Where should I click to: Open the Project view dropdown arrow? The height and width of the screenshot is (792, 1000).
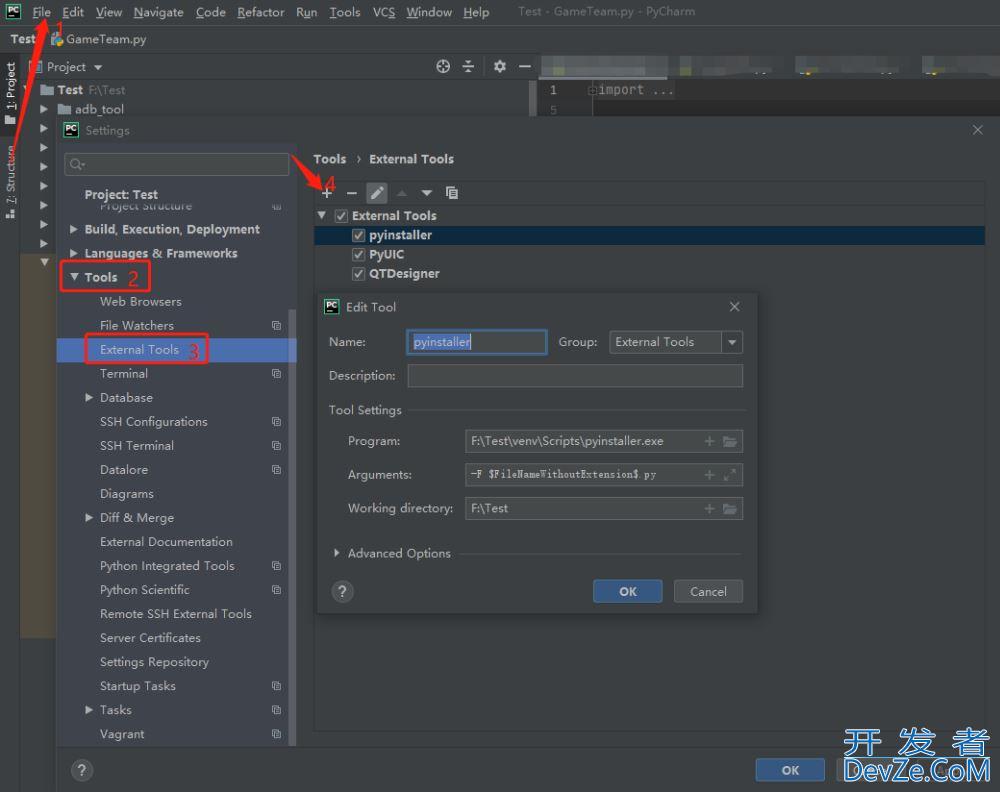click(98, 67)
